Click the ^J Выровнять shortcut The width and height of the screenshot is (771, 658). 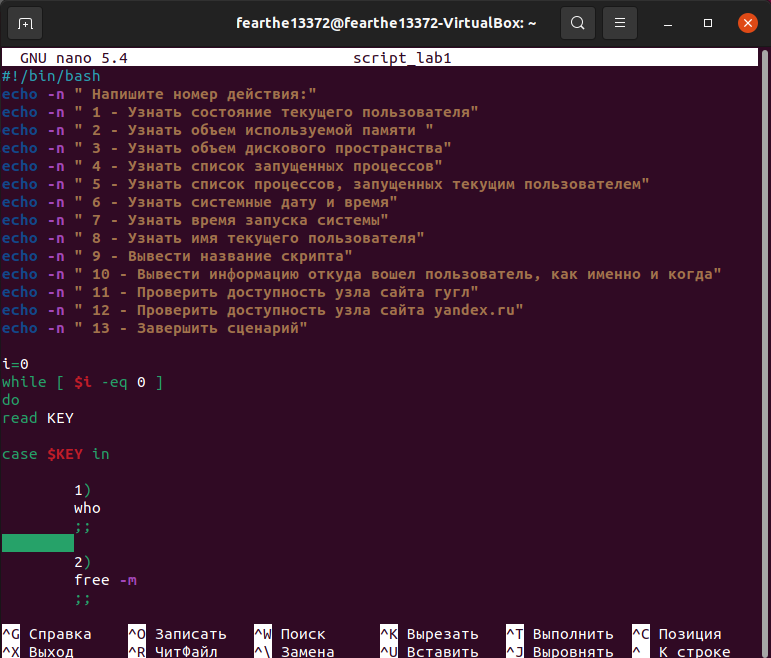[560, 651]
